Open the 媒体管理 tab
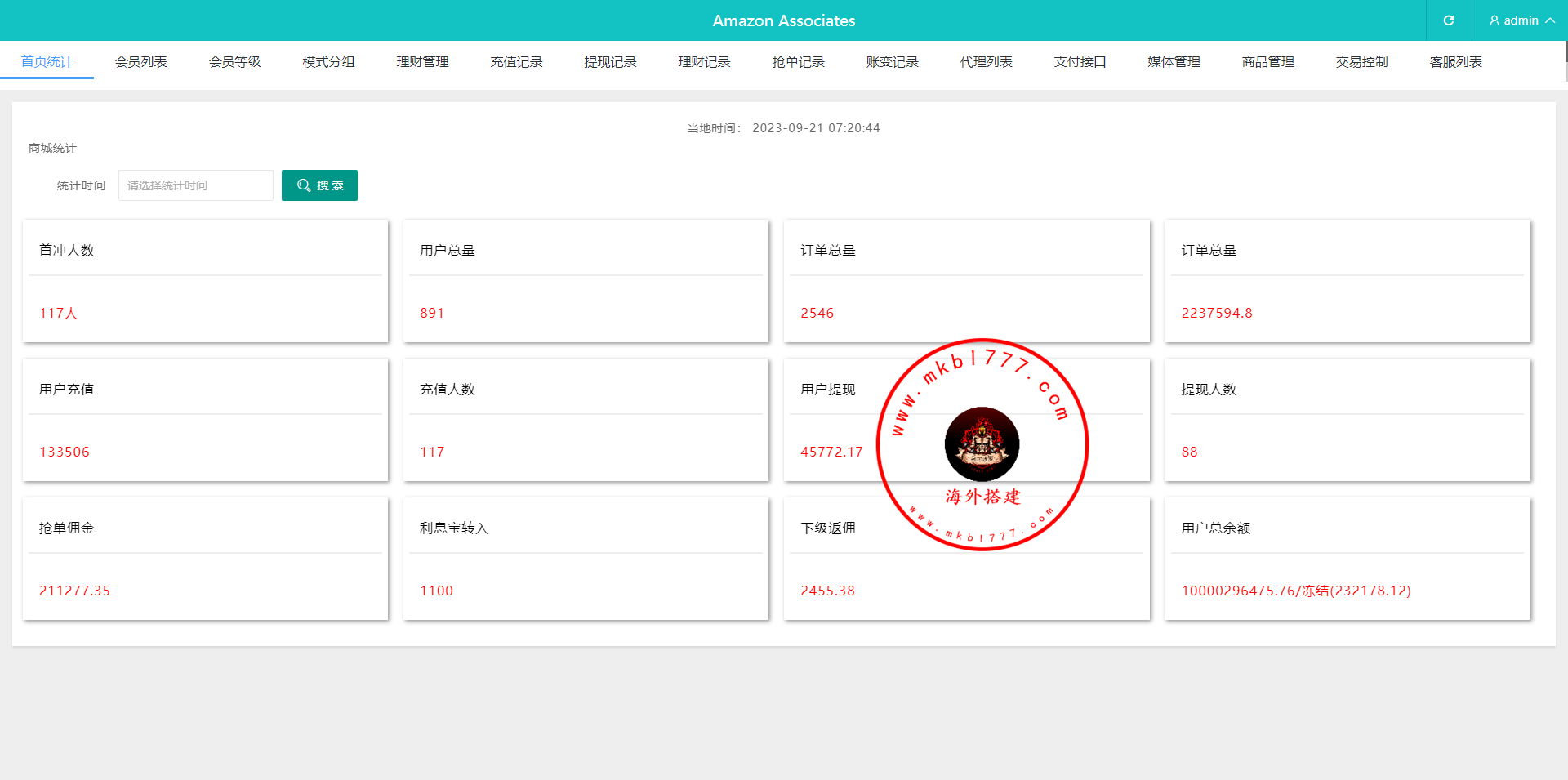The image size is (1568, 780). (1174, 62)
